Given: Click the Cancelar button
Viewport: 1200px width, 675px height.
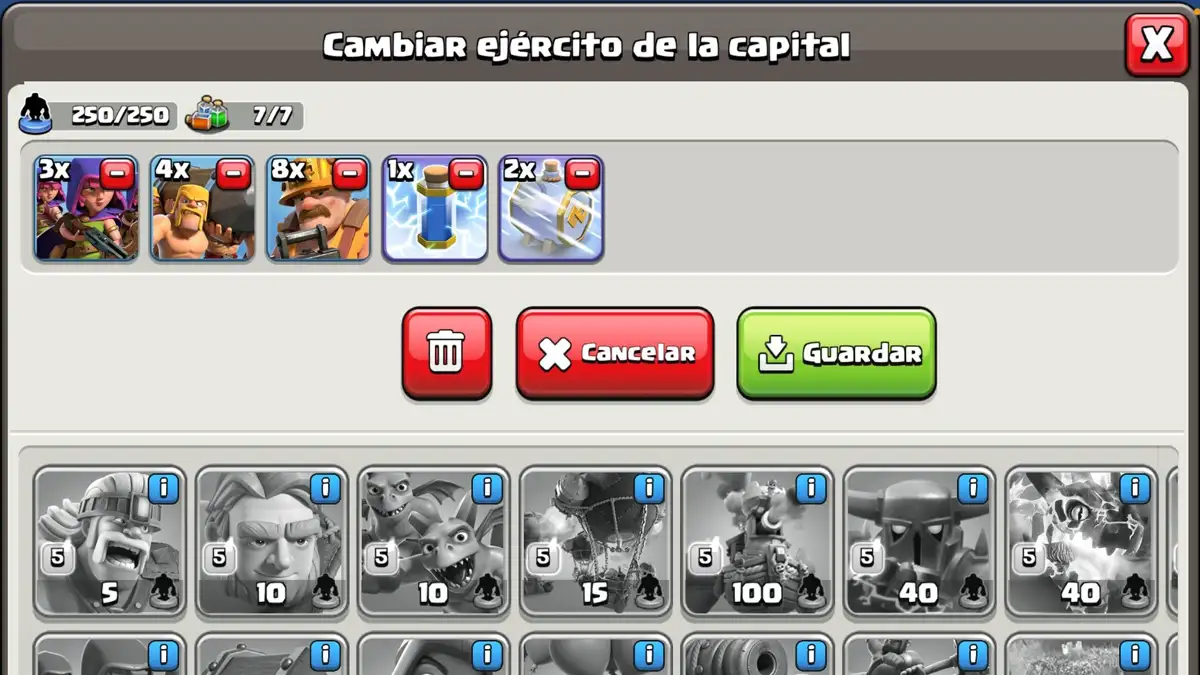Looking at the screenshot, I should coord(615,353).
